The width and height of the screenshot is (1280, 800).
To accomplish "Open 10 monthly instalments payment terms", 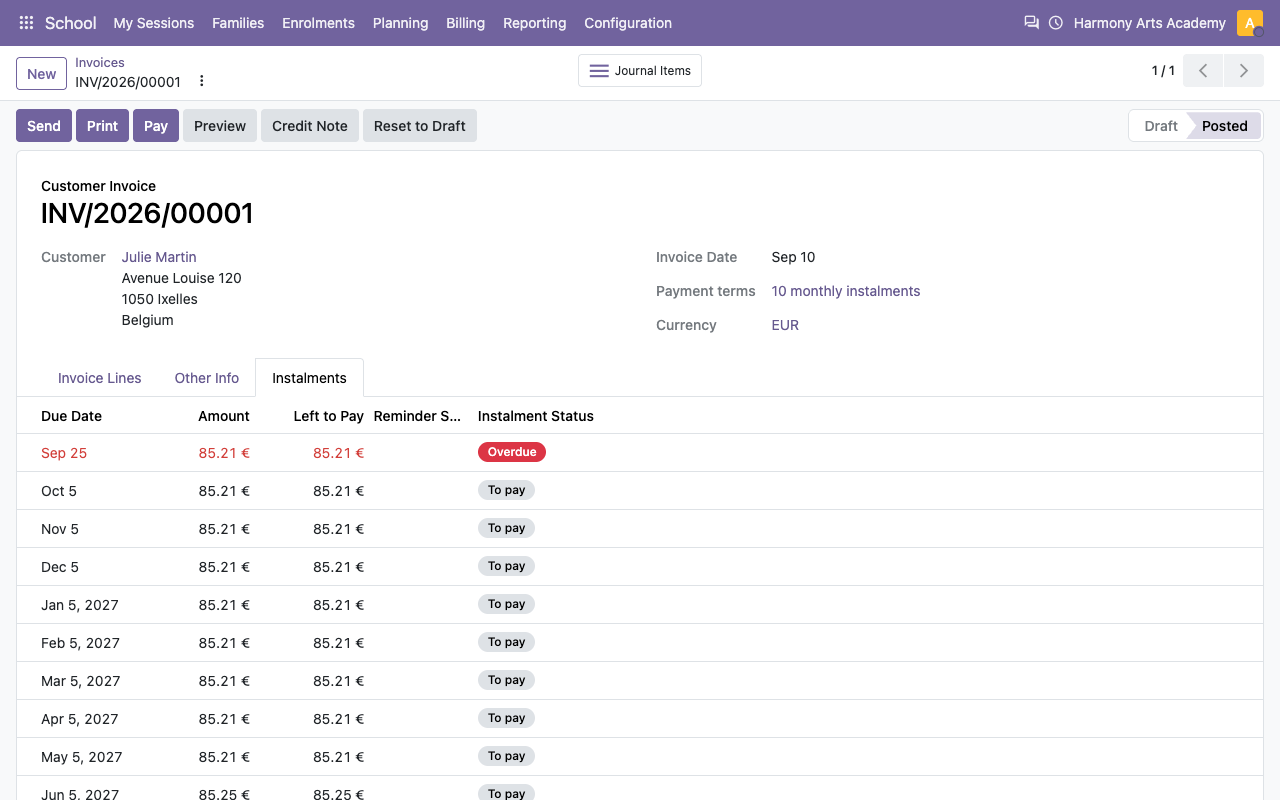I will [846, 291].
